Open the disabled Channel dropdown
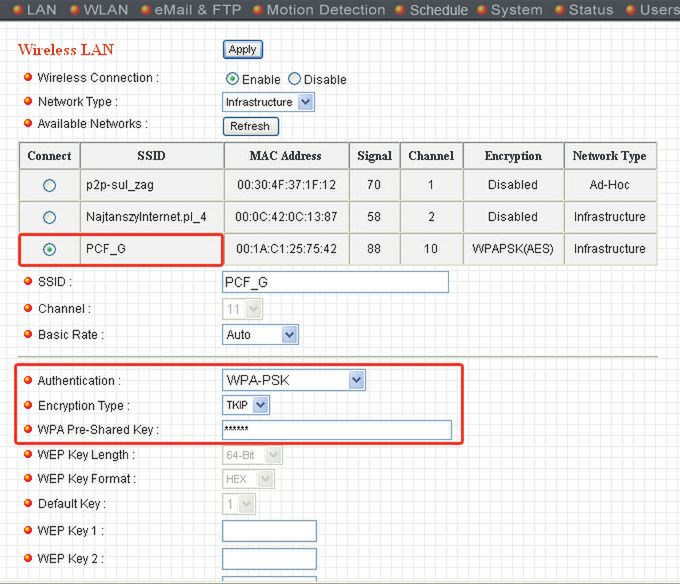The image size is (680, 584). 242,309
